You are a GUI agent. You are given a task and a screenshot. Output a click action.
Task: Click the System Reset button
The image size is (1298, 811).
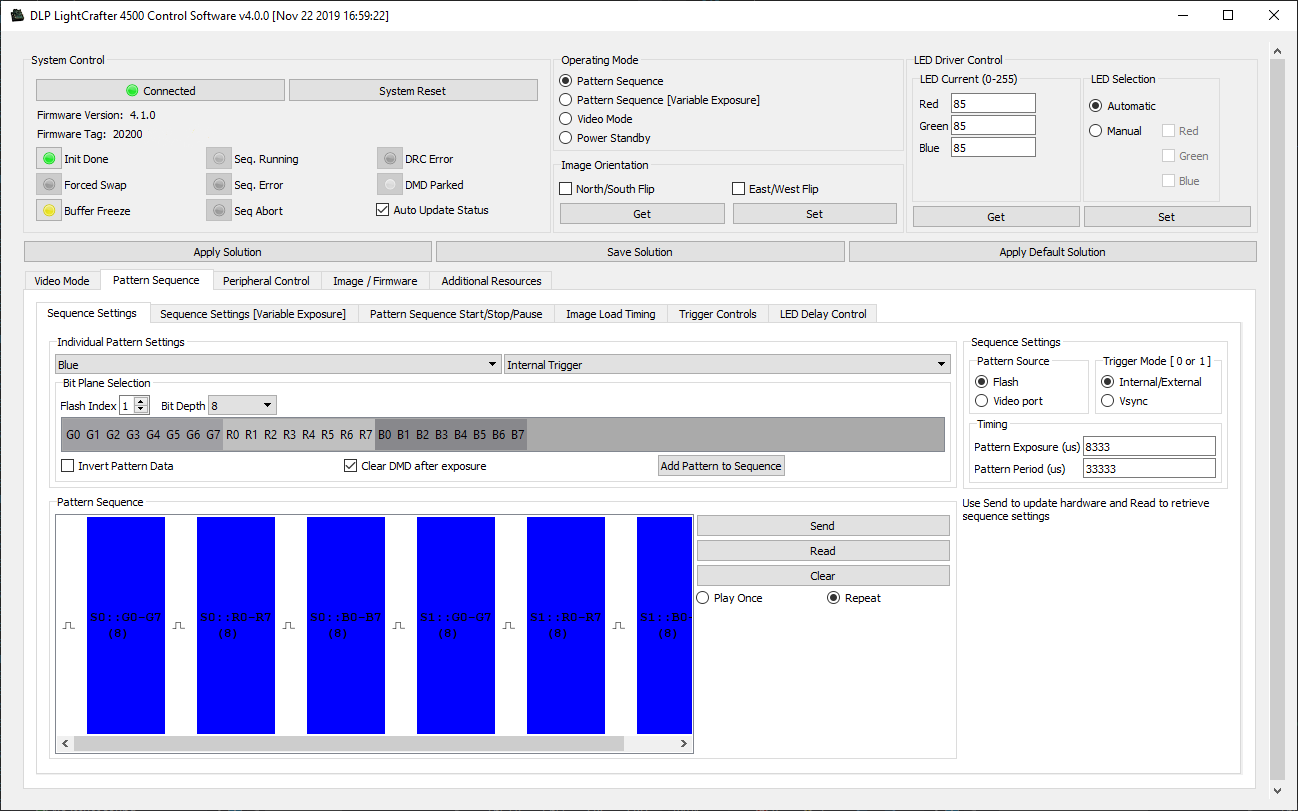[x=413, y=91]
